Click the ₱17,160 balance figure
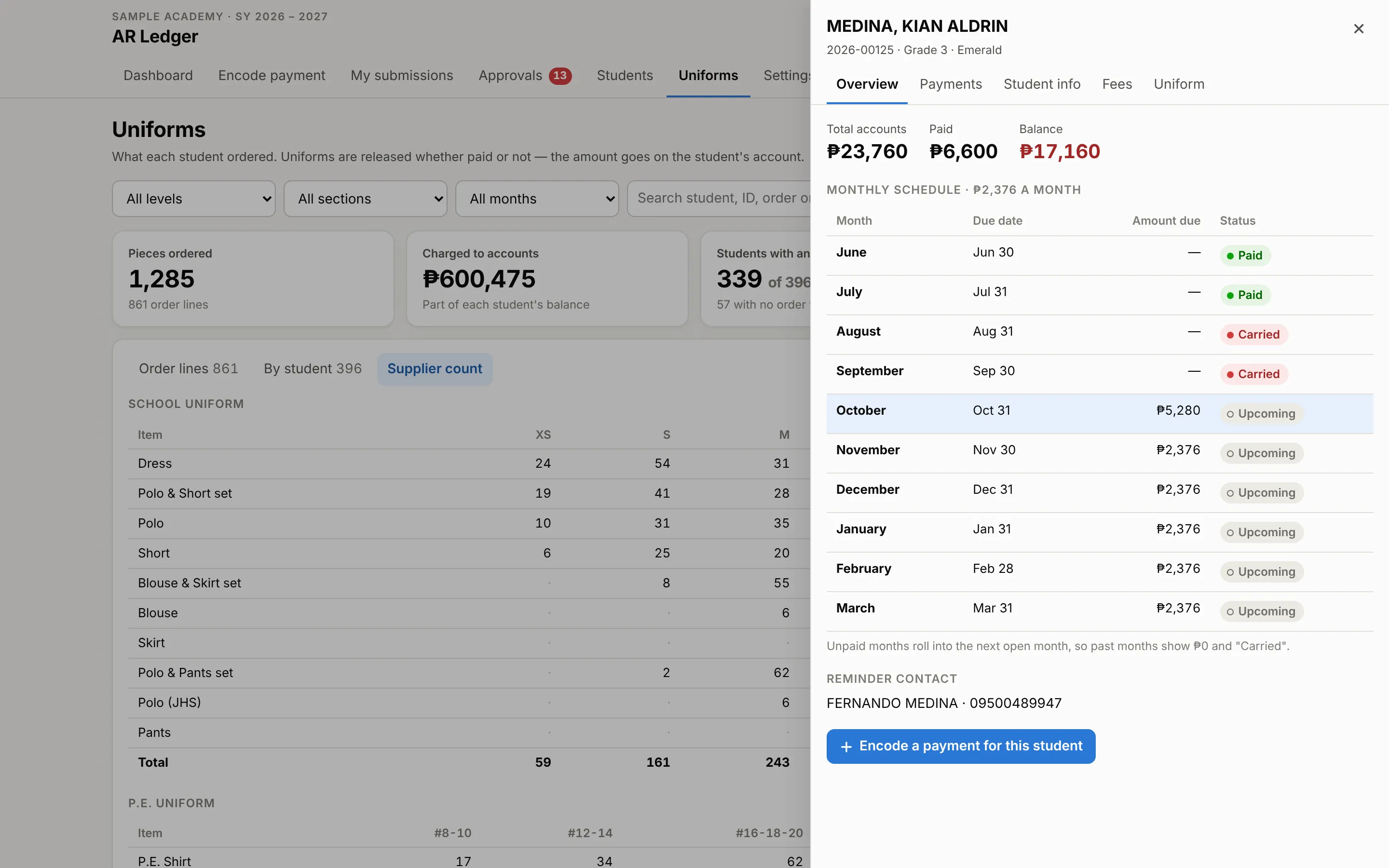This screenshot has width=1389, height=868. (1060, 151)
